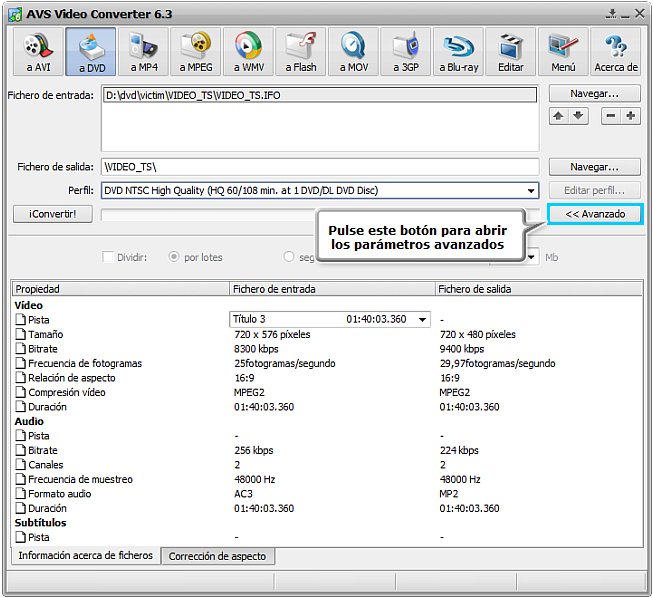Click the 'Fichero de entrada' column header
Screen dimensions: 653x598
[332, 289]
